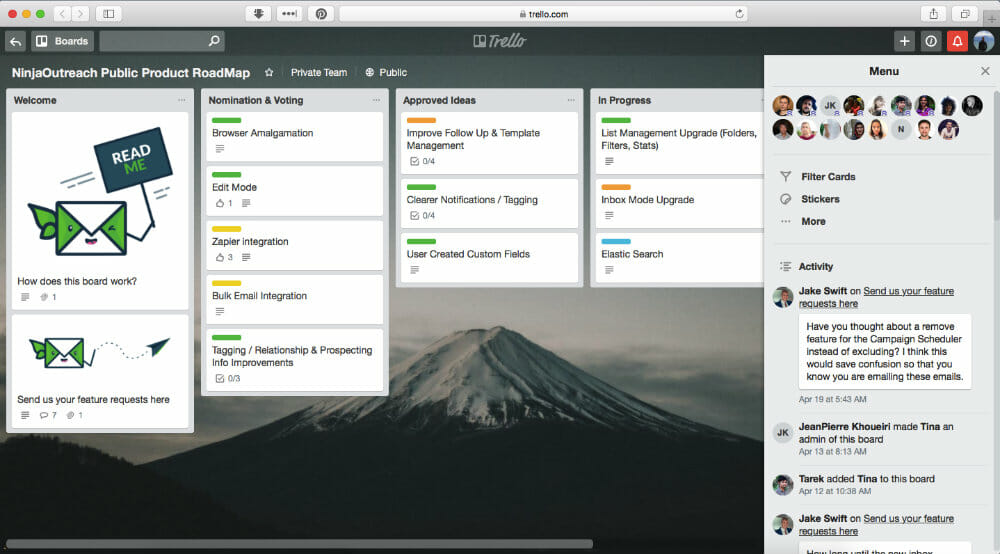Click the 0/3 checklist badge
The image size is (1000, 554).
click(x=228, y=379)
